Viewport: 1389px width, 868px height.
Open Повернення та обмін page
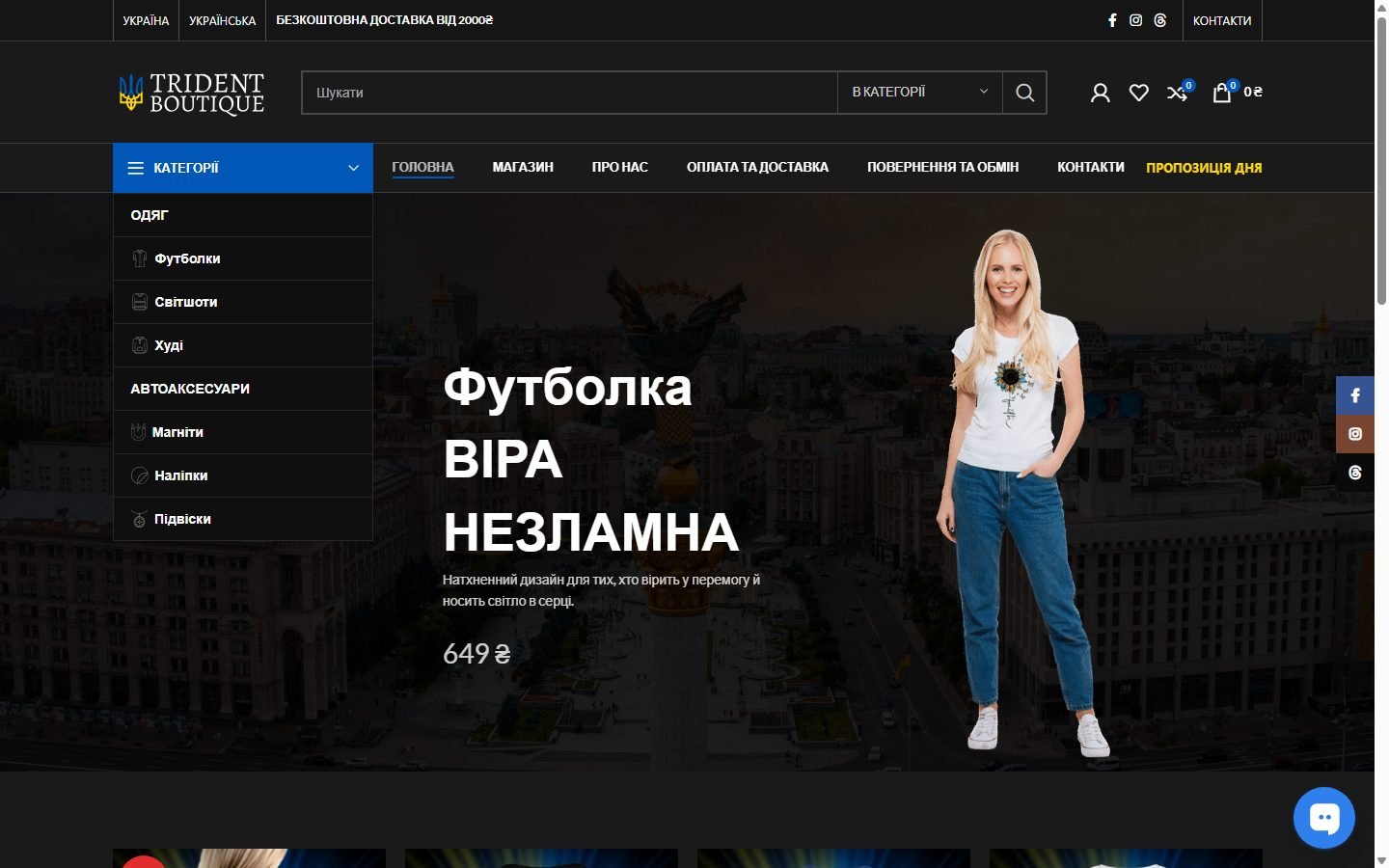942,167
